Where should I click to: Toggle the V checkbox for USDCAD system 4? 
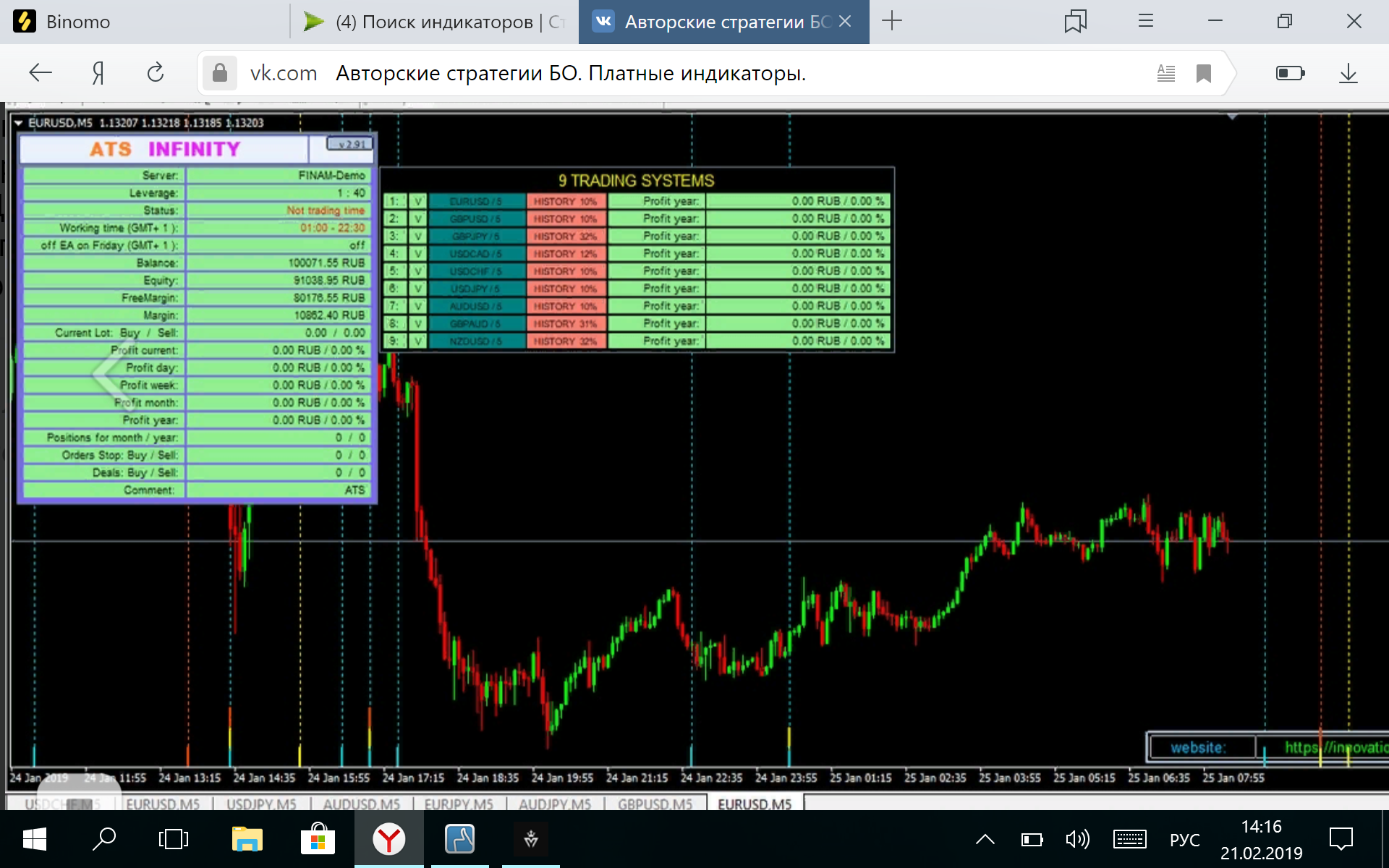pos(417,254)
